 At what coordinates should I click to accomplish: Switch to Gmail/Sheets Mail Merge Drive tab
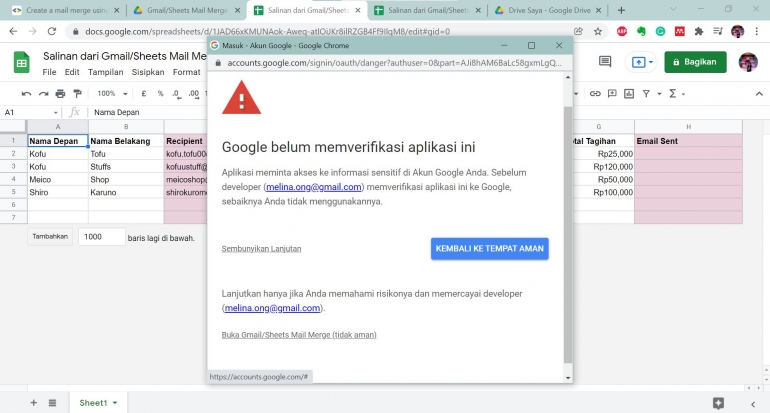[187, 10]
